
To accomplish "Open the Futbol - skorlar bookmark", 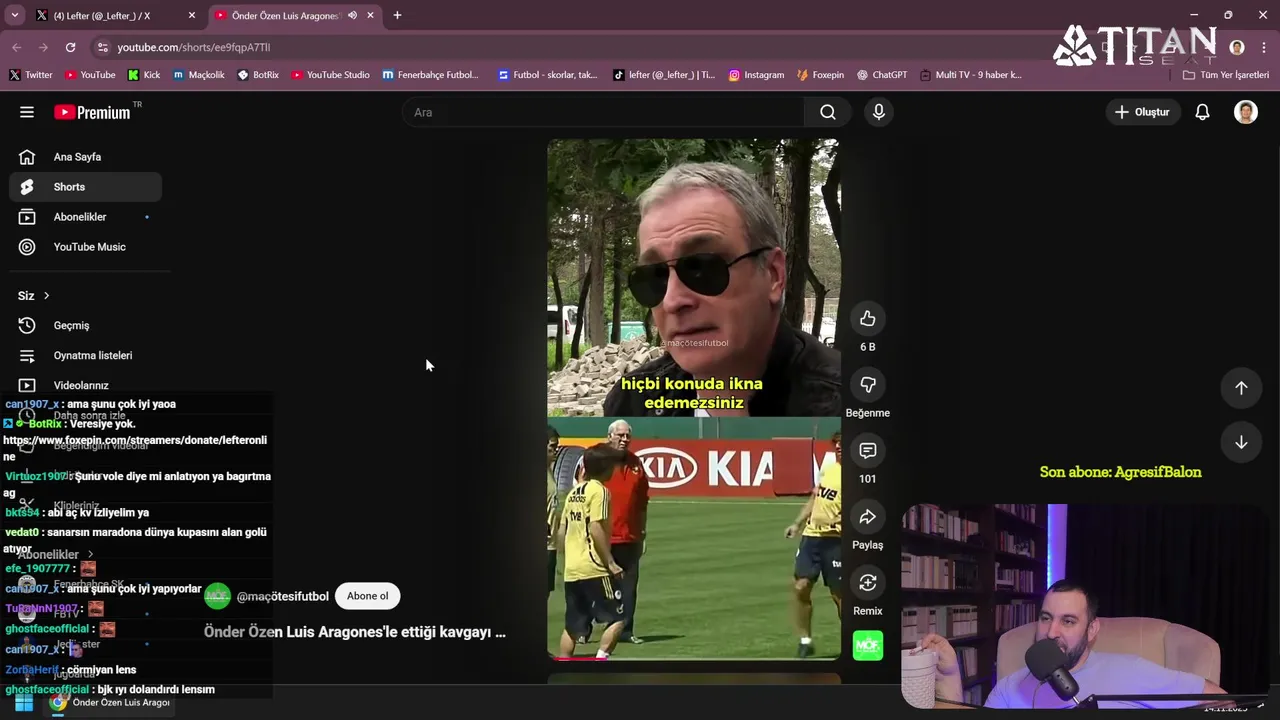I will pos(548,75).
